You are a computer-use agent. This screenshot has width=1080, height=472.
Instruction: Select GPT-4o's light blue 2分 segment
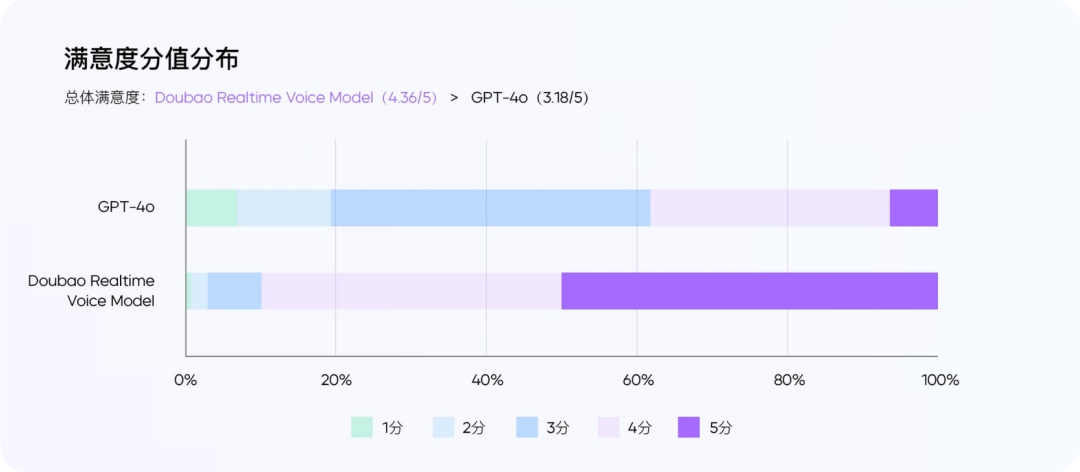click(284, 208)
